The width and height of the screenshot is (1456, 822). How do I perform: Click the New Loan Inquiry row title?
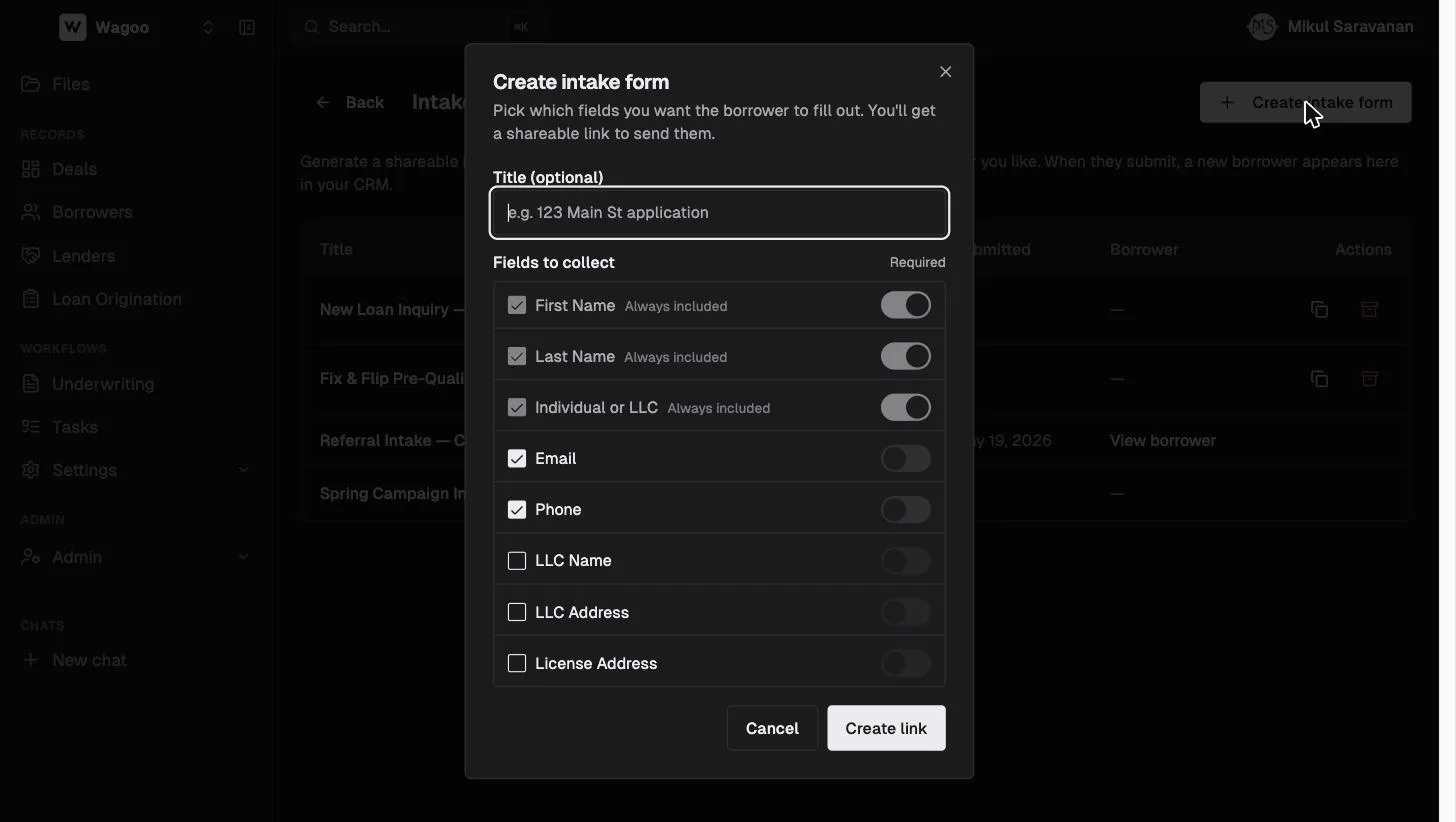click(x=392, y=309)
